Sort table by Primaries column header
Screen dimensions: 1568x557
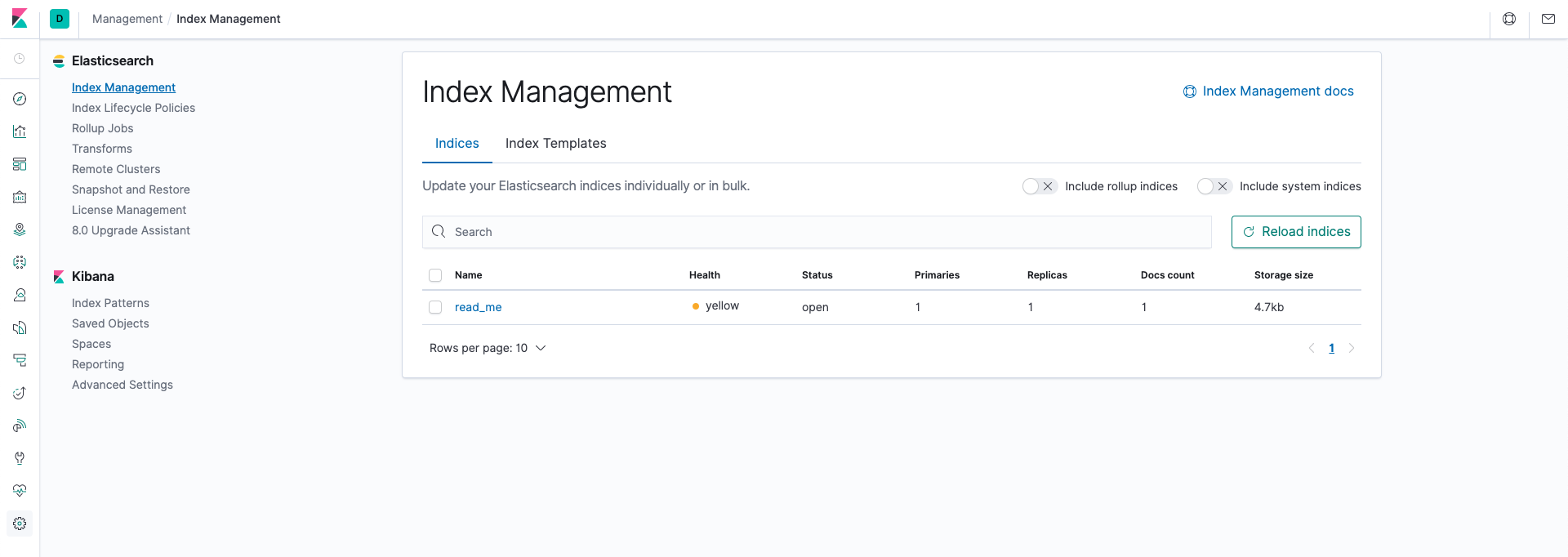click(x=937, y=275)
